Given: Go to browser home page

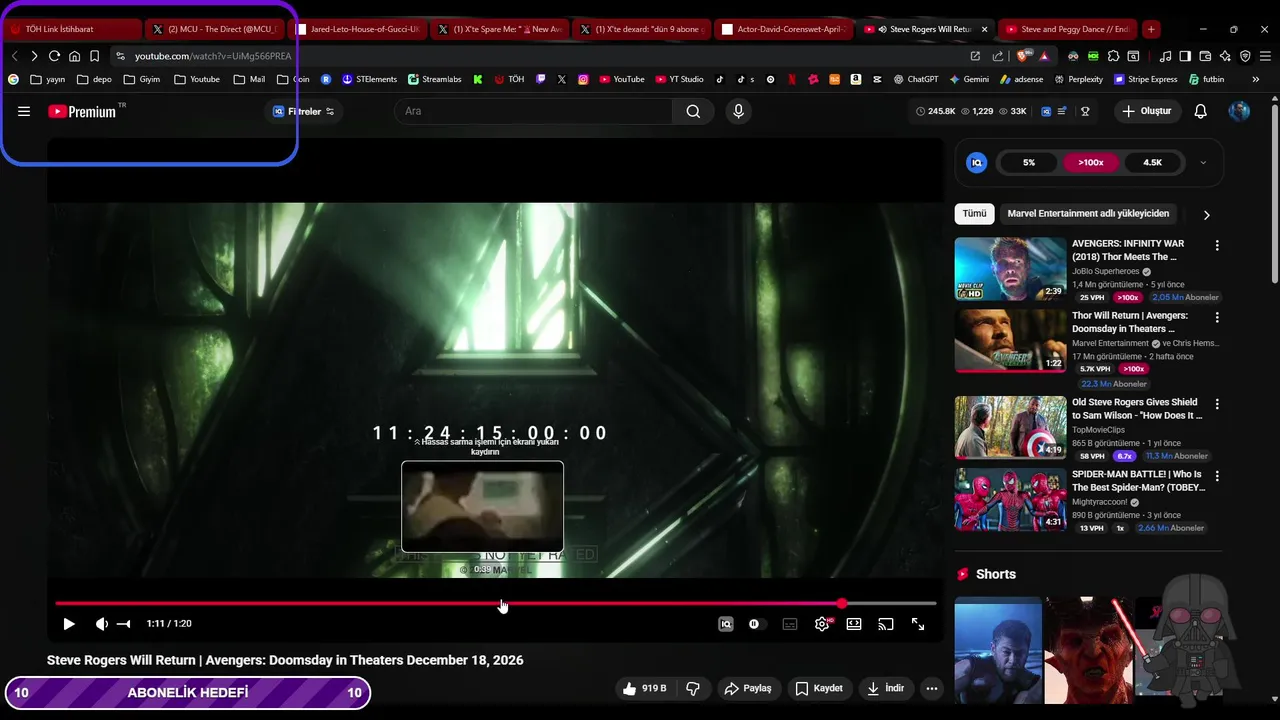Looking at the screenshot, I should [x=74, y=56].
